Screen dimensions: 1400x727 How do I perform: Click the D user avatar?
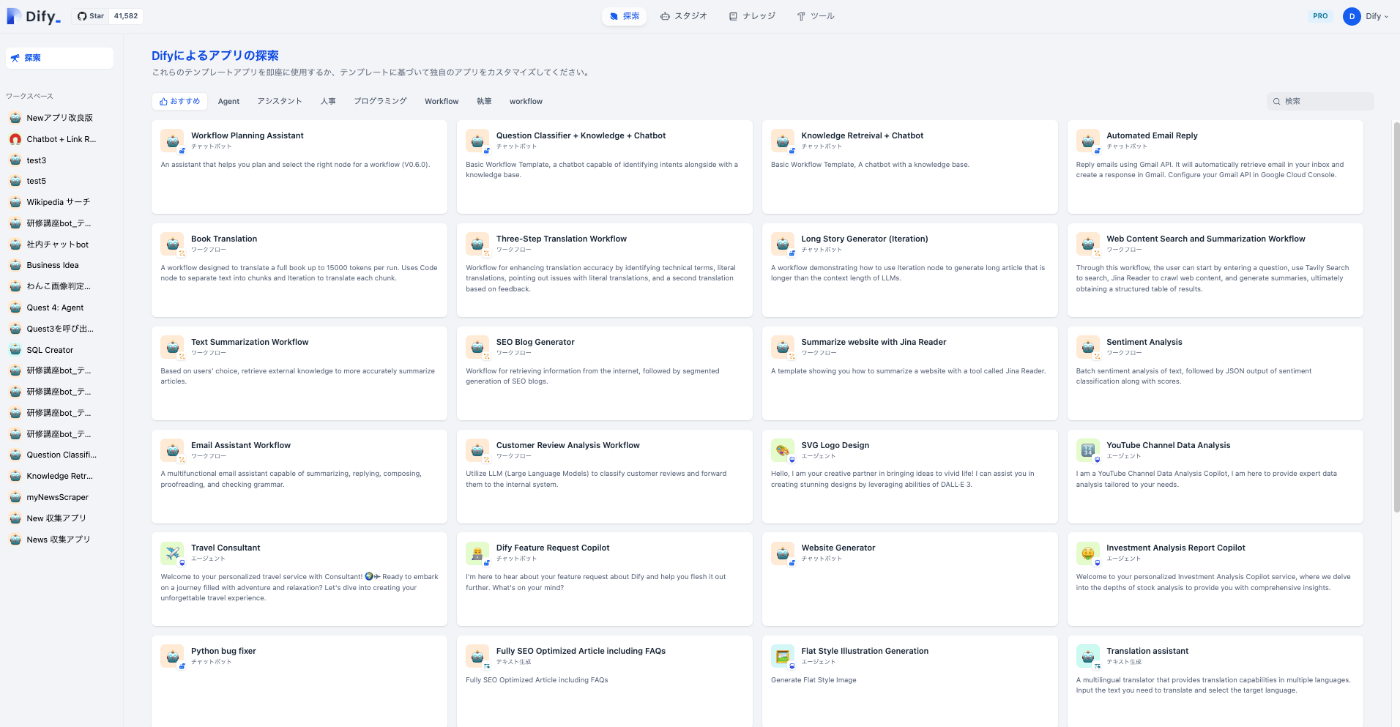(x=1352, y=16)
